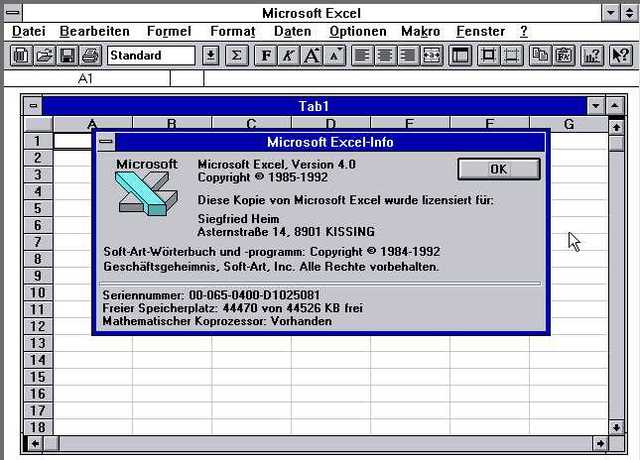Apply bottom border icon

click(x=511, y=55)
